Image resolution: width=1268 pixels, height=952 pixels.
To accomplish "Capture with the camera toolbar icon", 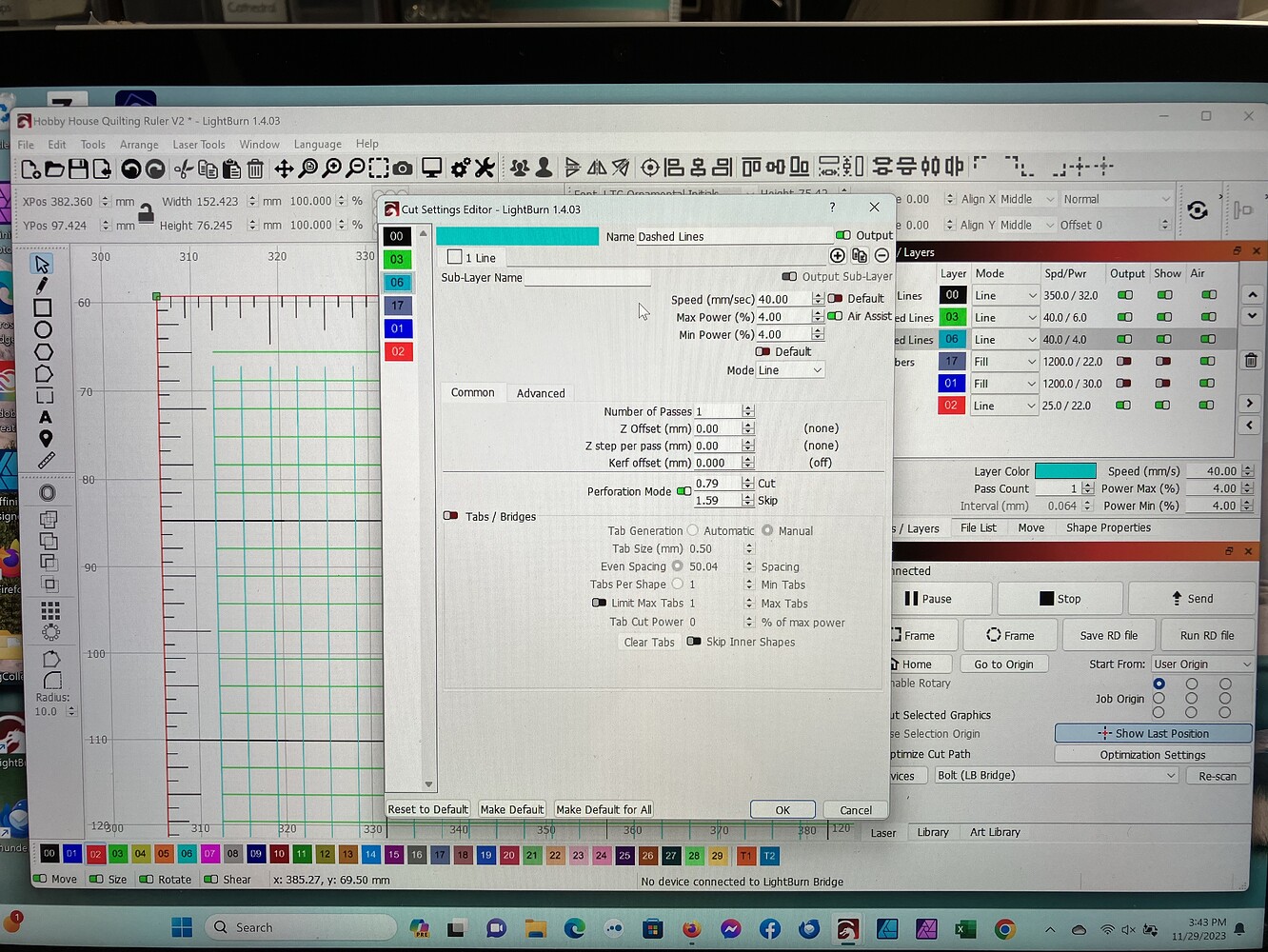I will click(403, 167).
